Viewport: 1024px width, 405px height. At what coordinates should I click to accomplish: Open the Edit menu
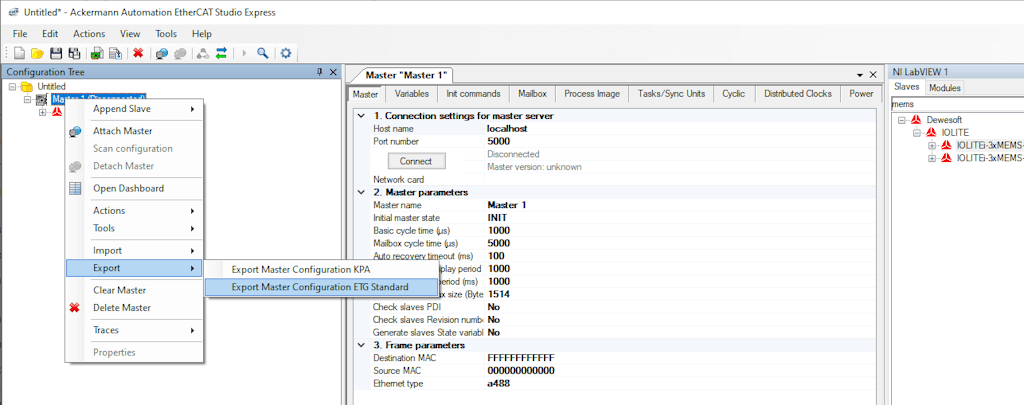50,33
